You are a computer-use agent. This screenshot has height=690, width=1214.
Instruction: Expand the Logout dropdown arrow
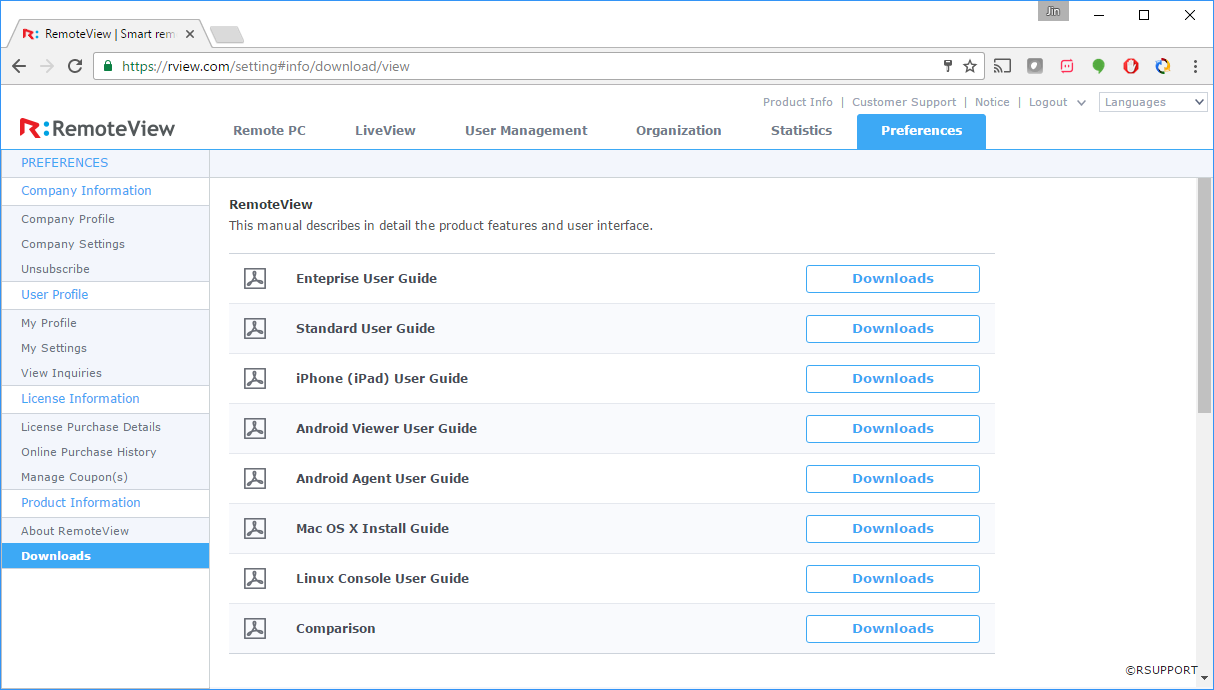tap(1081, 103)
